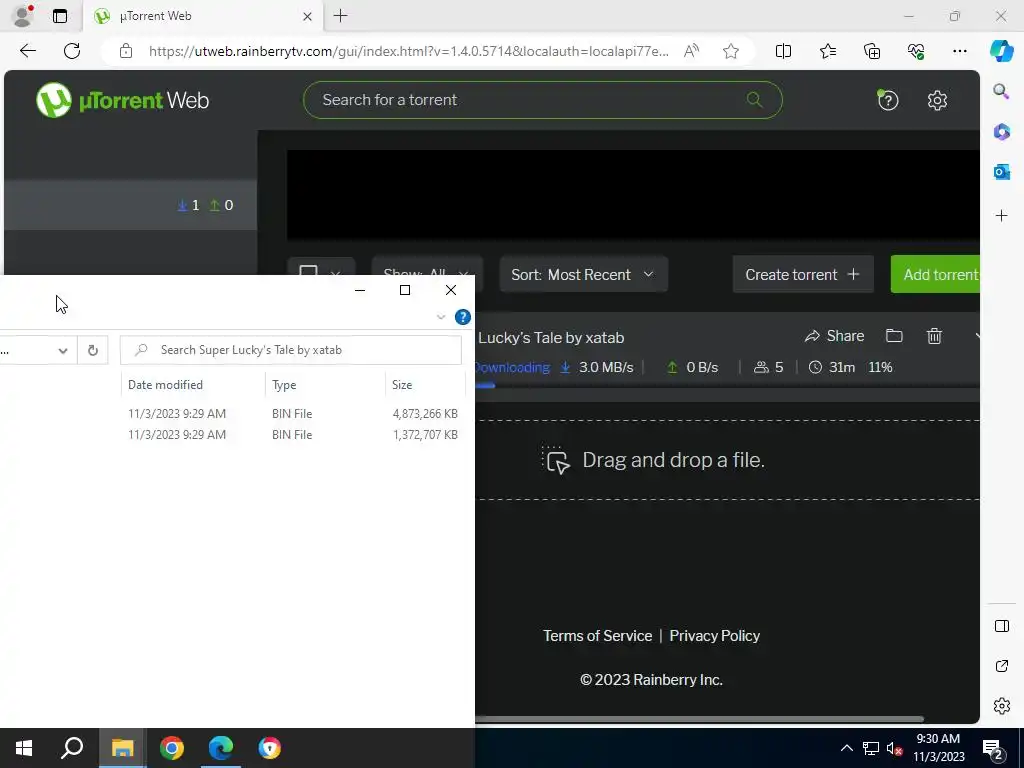Image resolution: width=1024 pixels, height=768 pixels.
Task: Toggle Edge split screen icon
Action: 783,51
